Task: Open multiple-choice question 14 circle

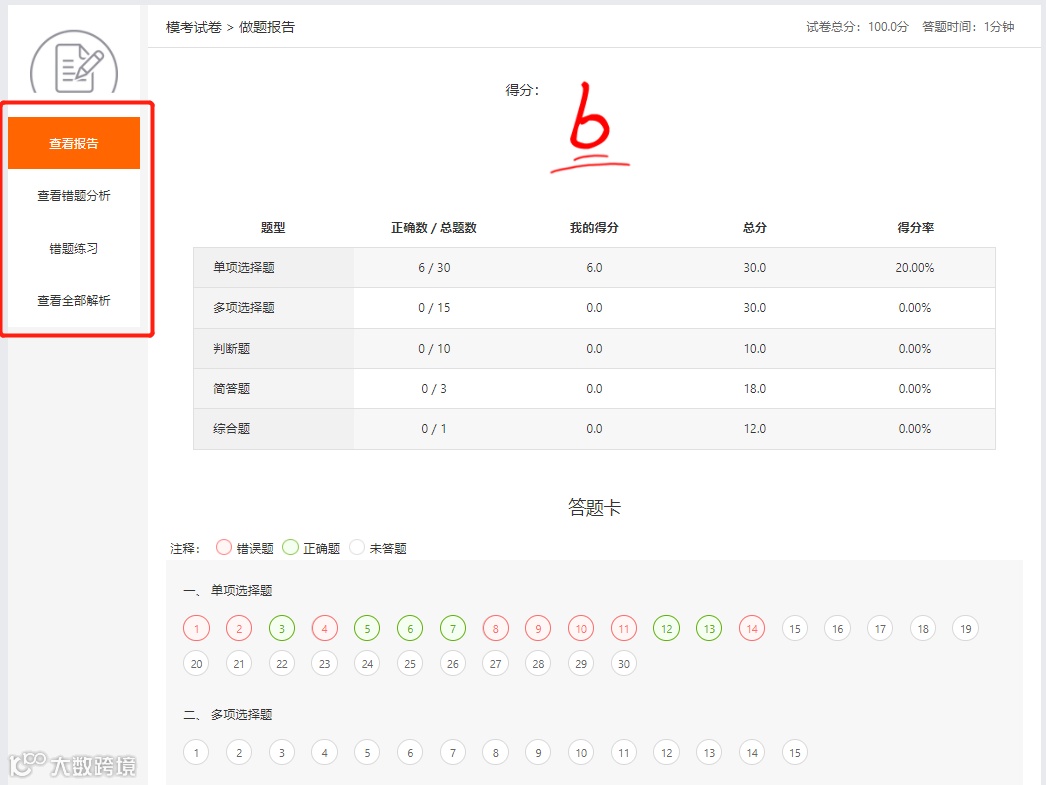Action: pos(752,752)
